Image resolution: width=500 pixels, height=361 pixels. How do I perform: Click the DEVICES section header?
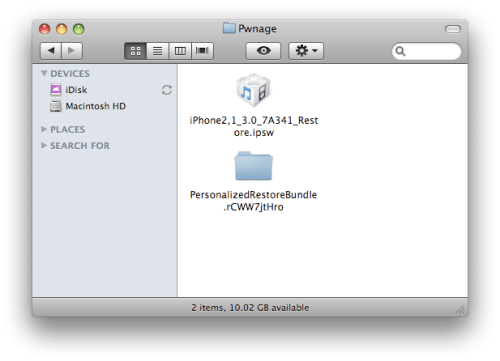point(70,73)
